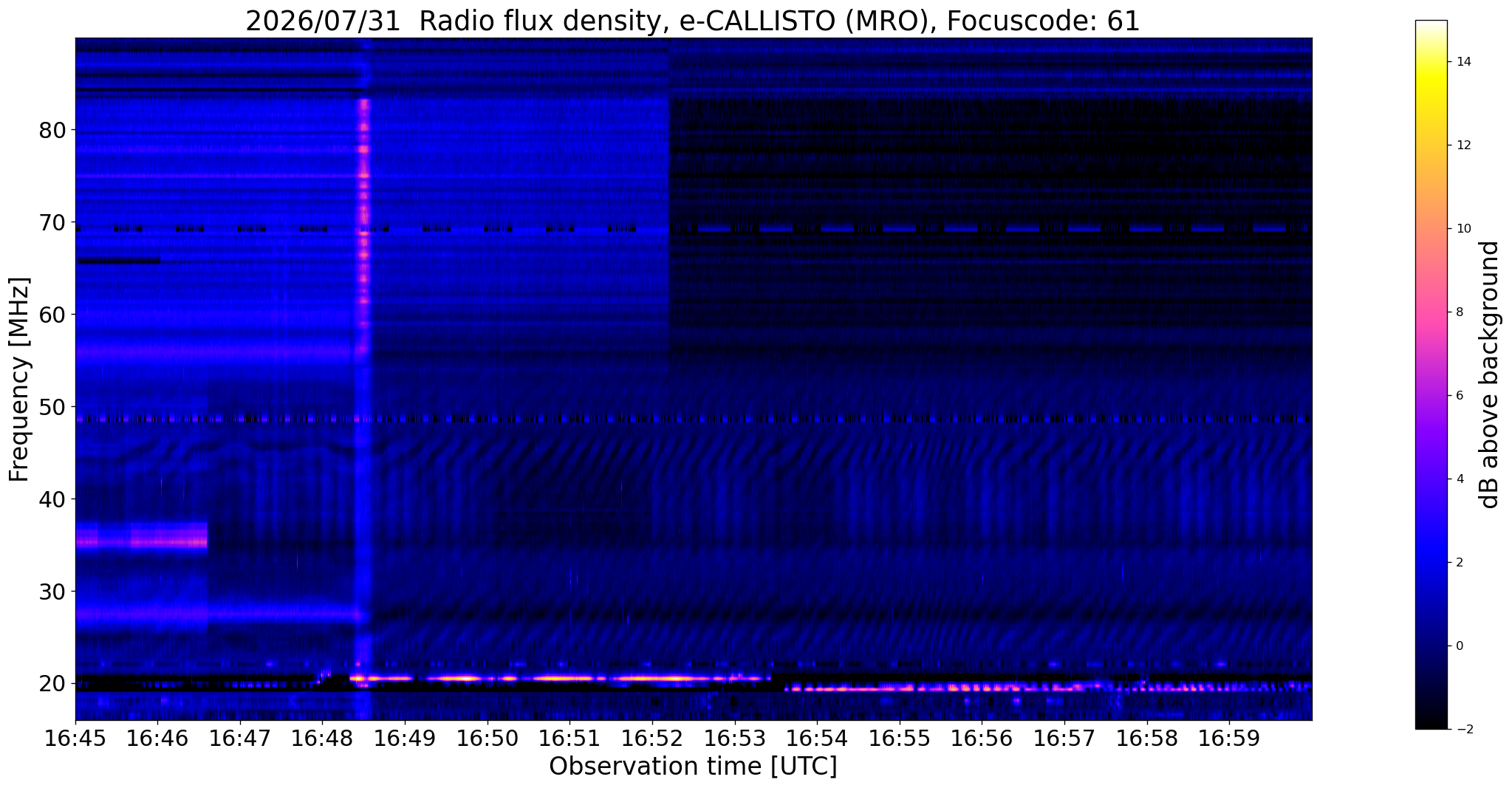Click the 16:53 time axis label
This screenshot has height=788, width=1512.
pyautogui.click(x=734, y=738)
